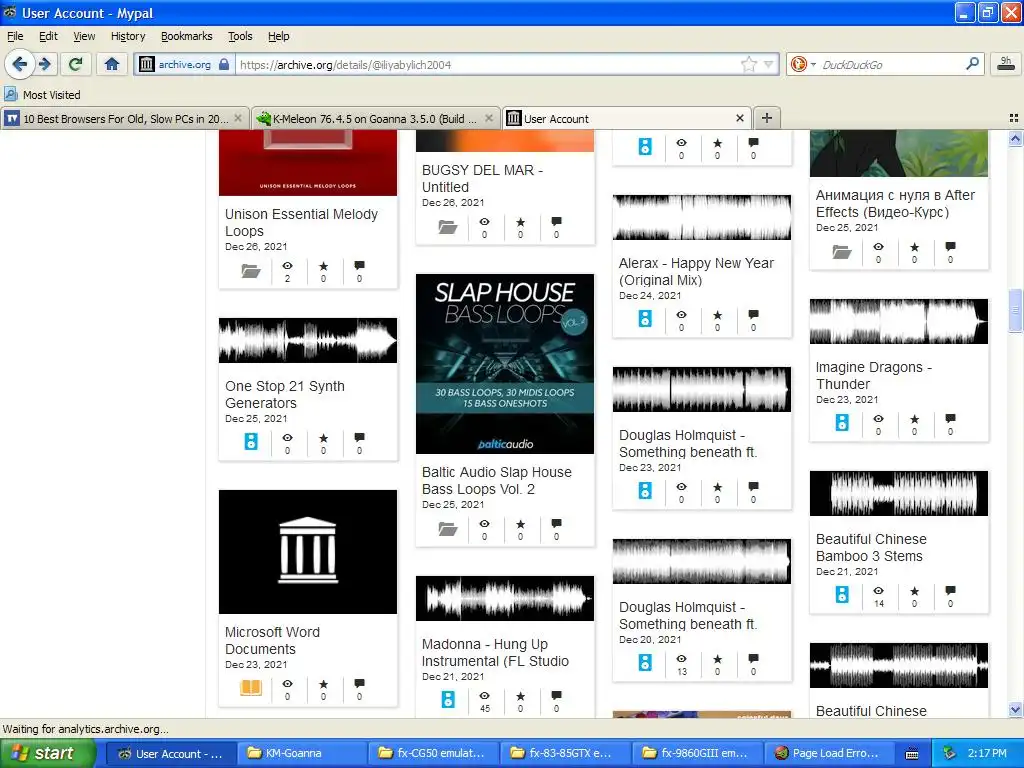
Task: Go back with the browser Back arrow
Action: pyautogui.click(x=20, y=64)
